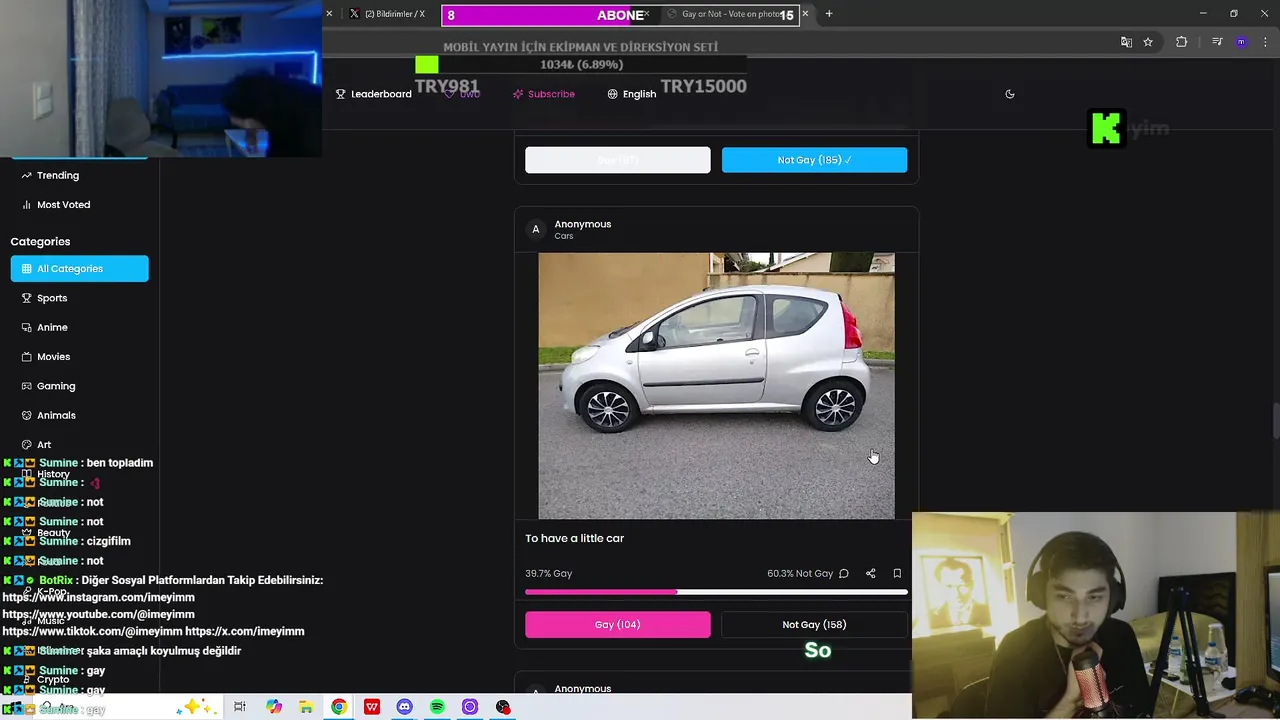Viewport: 1280px width, 720px height.
Task: Open Spotify from the taskbar
Action: [x=437, y=707]
